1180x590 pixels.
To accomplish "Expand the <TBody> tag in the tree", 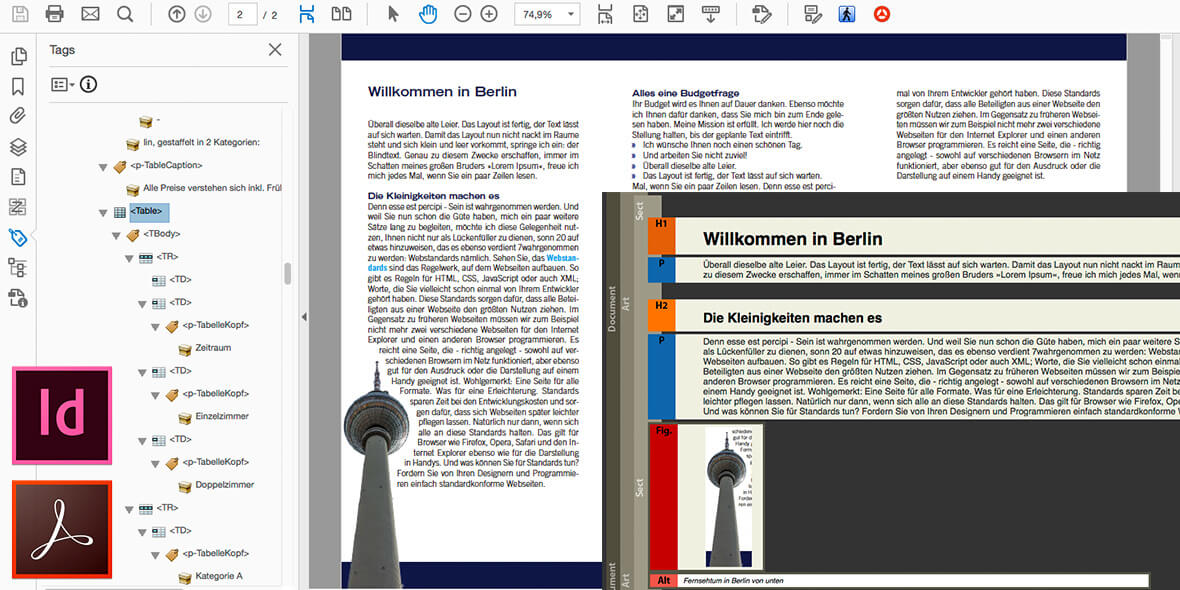I will [x=118, y=234].
